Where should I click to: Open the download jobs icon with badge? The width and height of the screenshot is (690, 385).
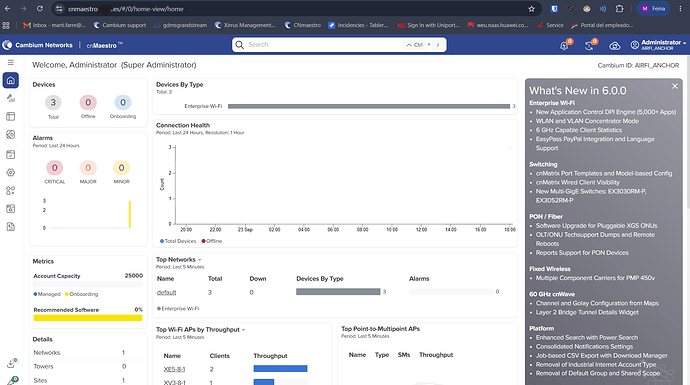12,363
